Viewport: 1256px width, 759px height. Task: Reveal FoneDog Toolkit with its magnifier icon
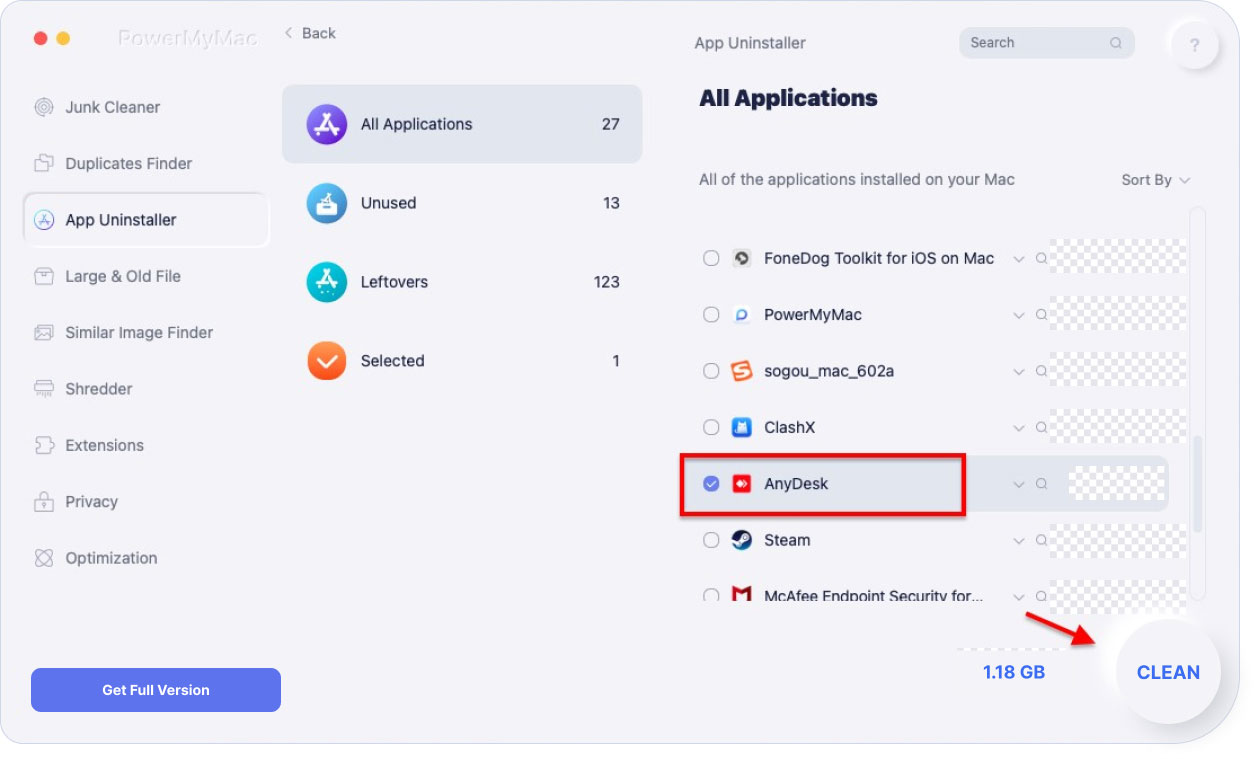(1041, 258)
